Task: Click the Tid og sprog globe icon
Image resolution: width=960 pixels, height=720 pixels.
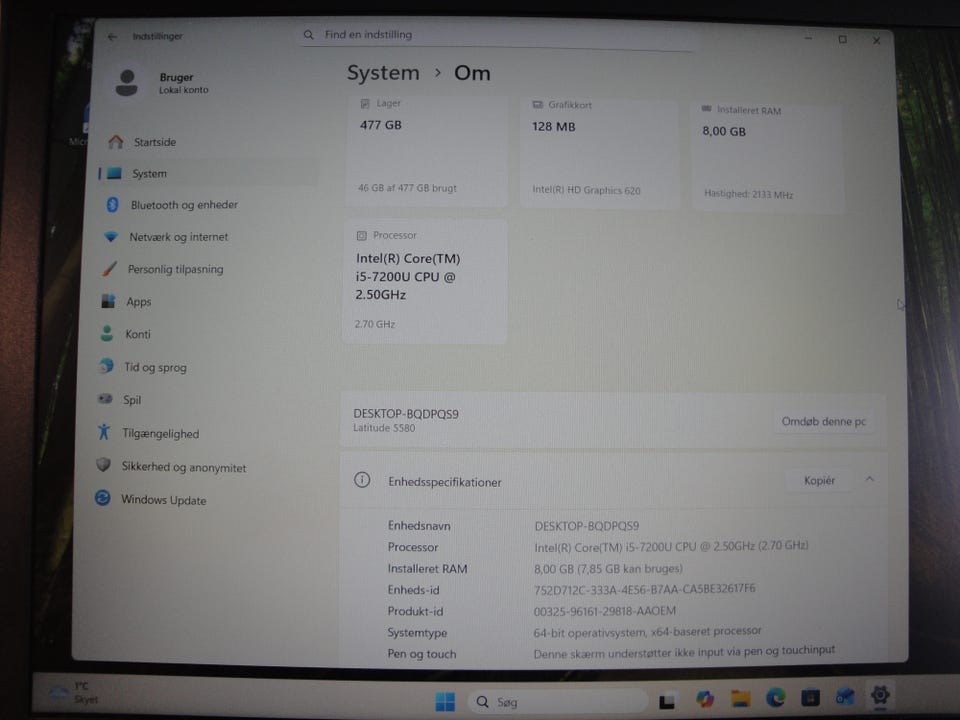Action: pyautogui.click(x=106, y=366)
